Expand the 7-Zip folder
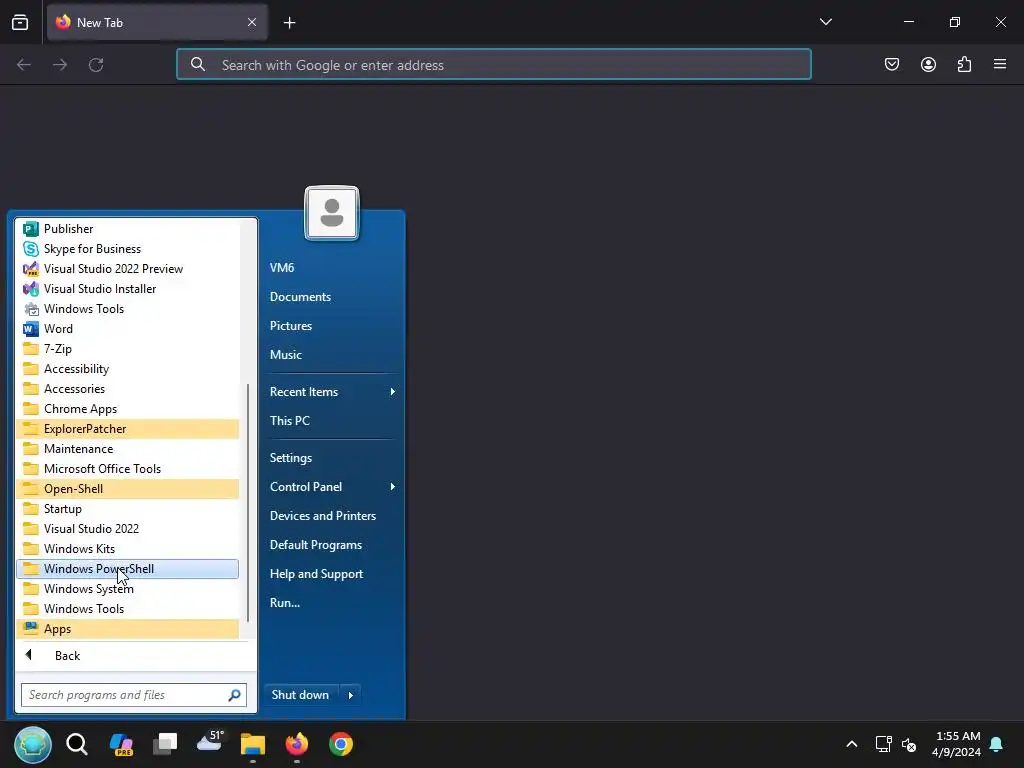The image size is (1024, 768). point(128,349)
